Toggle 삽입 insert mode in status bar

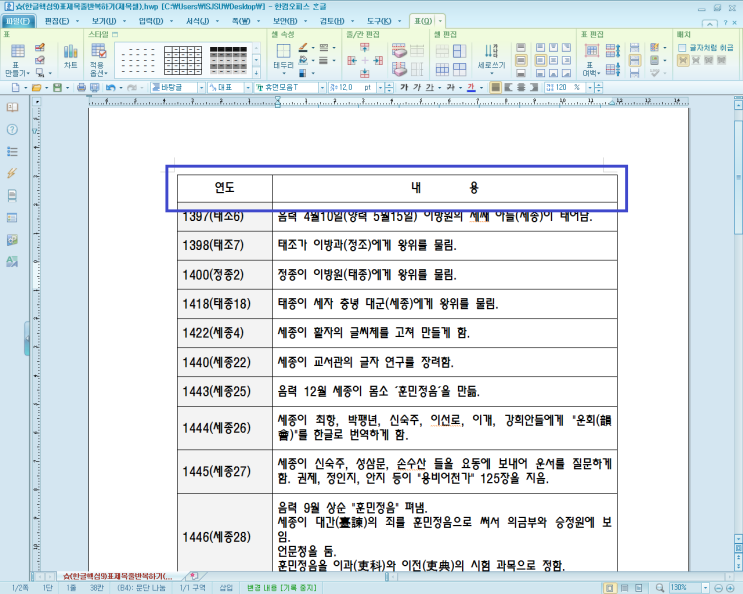[226, 588]
